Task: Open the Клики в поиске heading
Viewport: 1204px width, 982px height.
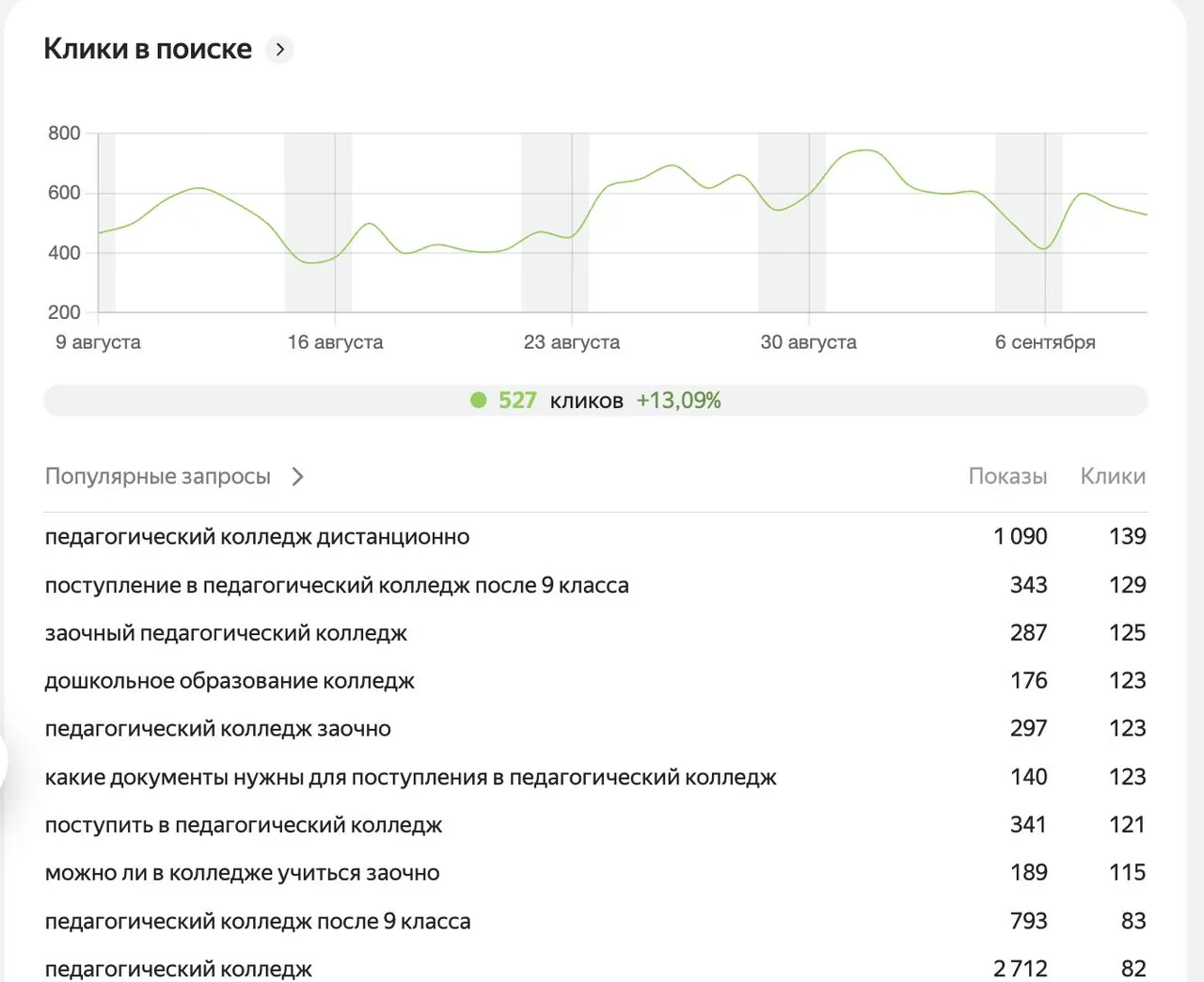Action: click(148, 49)
